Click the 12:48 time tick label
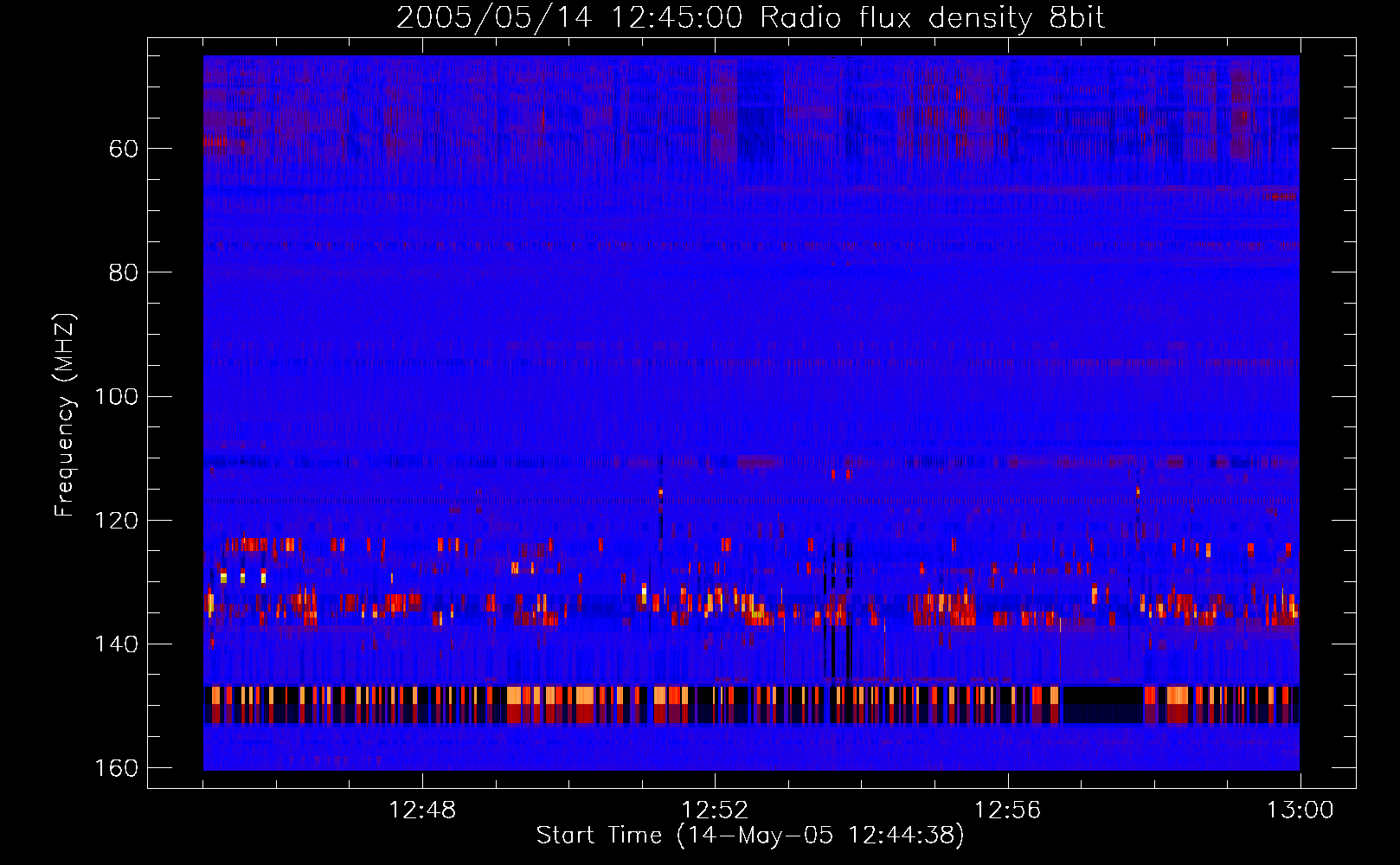The image size is (1400, 865). tap(422, 811)
